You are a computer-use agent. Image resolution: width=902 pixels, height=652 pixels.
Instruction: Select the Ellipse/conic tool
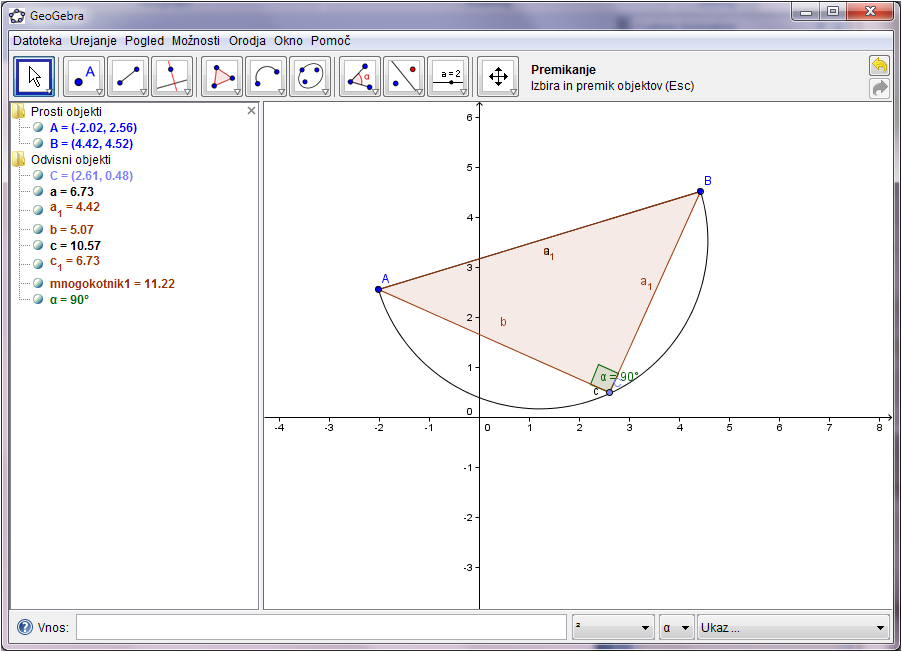point(309,76)
